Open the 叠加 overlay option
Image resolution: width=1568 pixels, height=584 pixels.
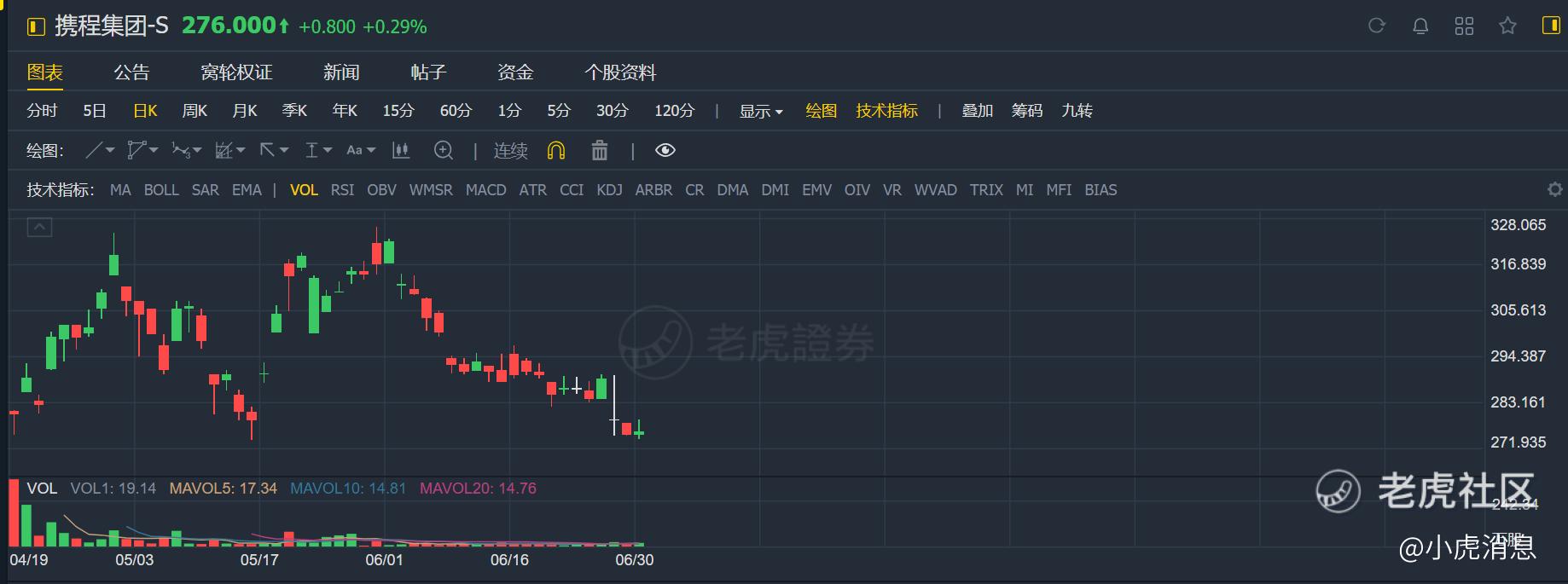[x=978, y=111]
